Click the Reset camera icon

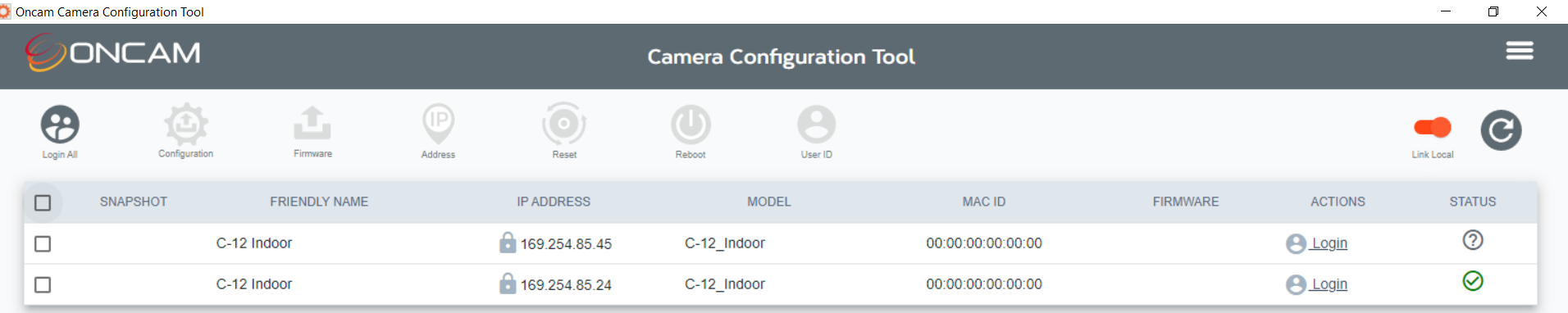click(x=564, y=124)
